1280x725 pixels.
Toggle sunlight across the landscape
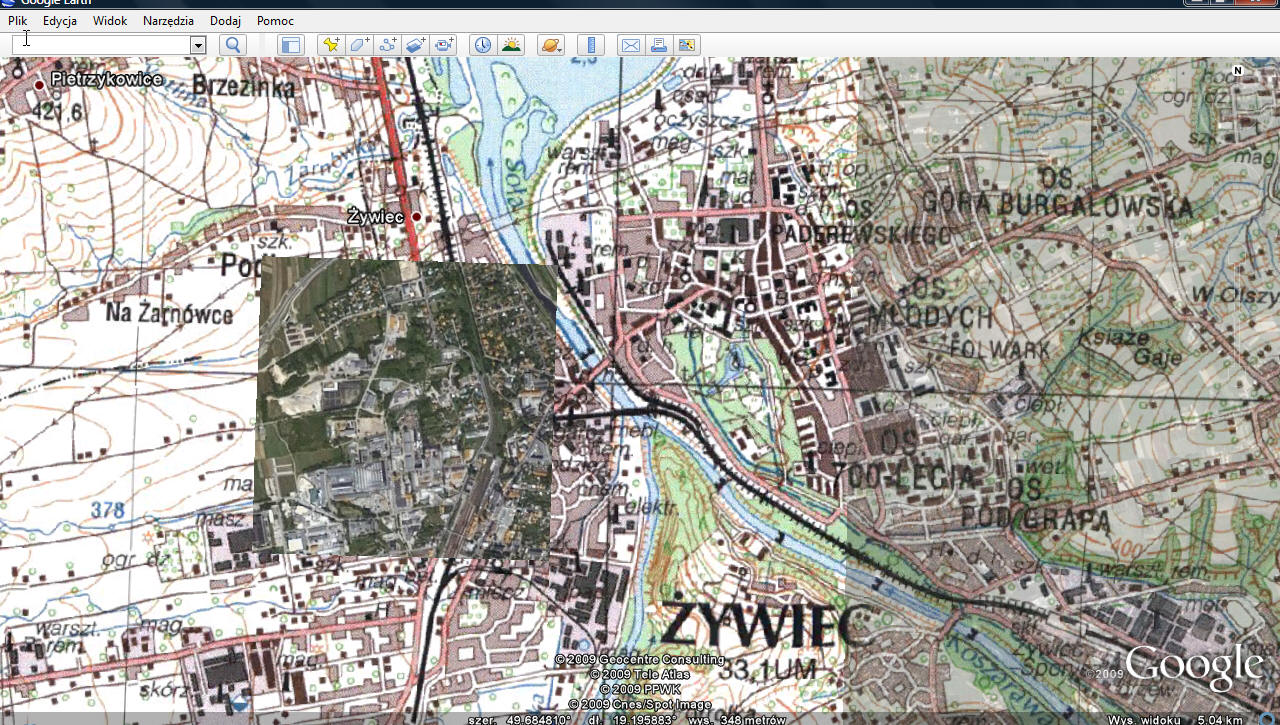coord(511,45)
